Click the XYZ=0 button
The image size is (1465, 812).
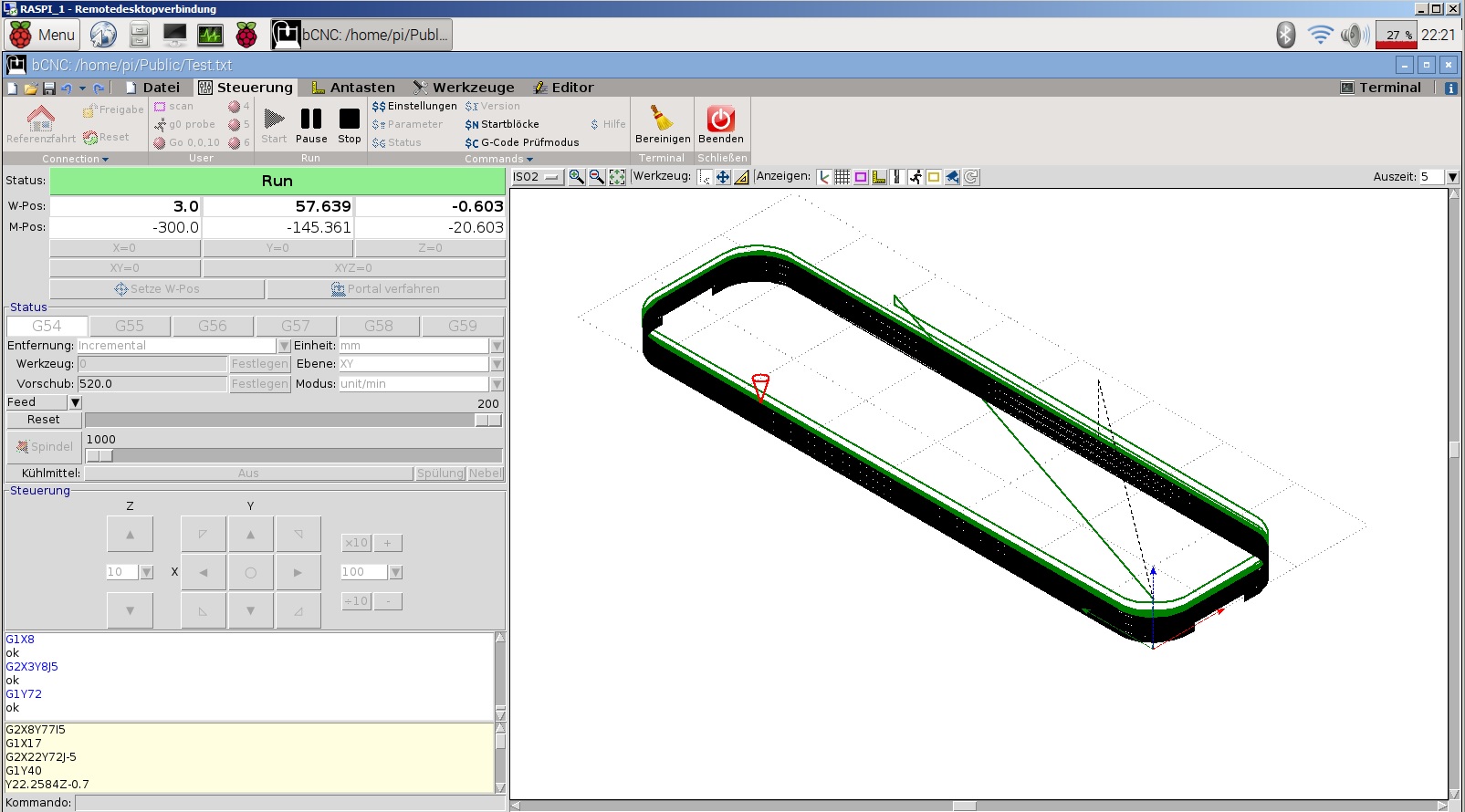tap(353, 268)
